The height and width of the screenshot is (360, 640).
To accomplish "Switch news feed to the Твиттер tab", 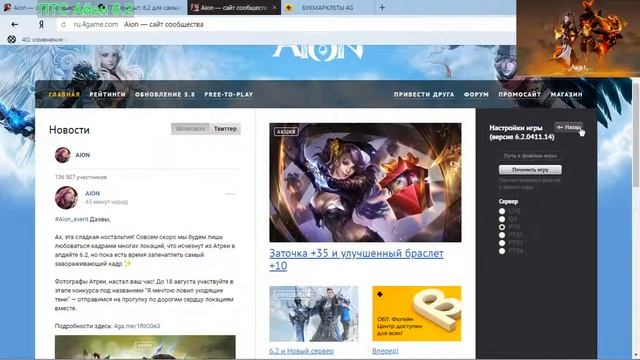I will pyautogui.click(x=225, y=129).
